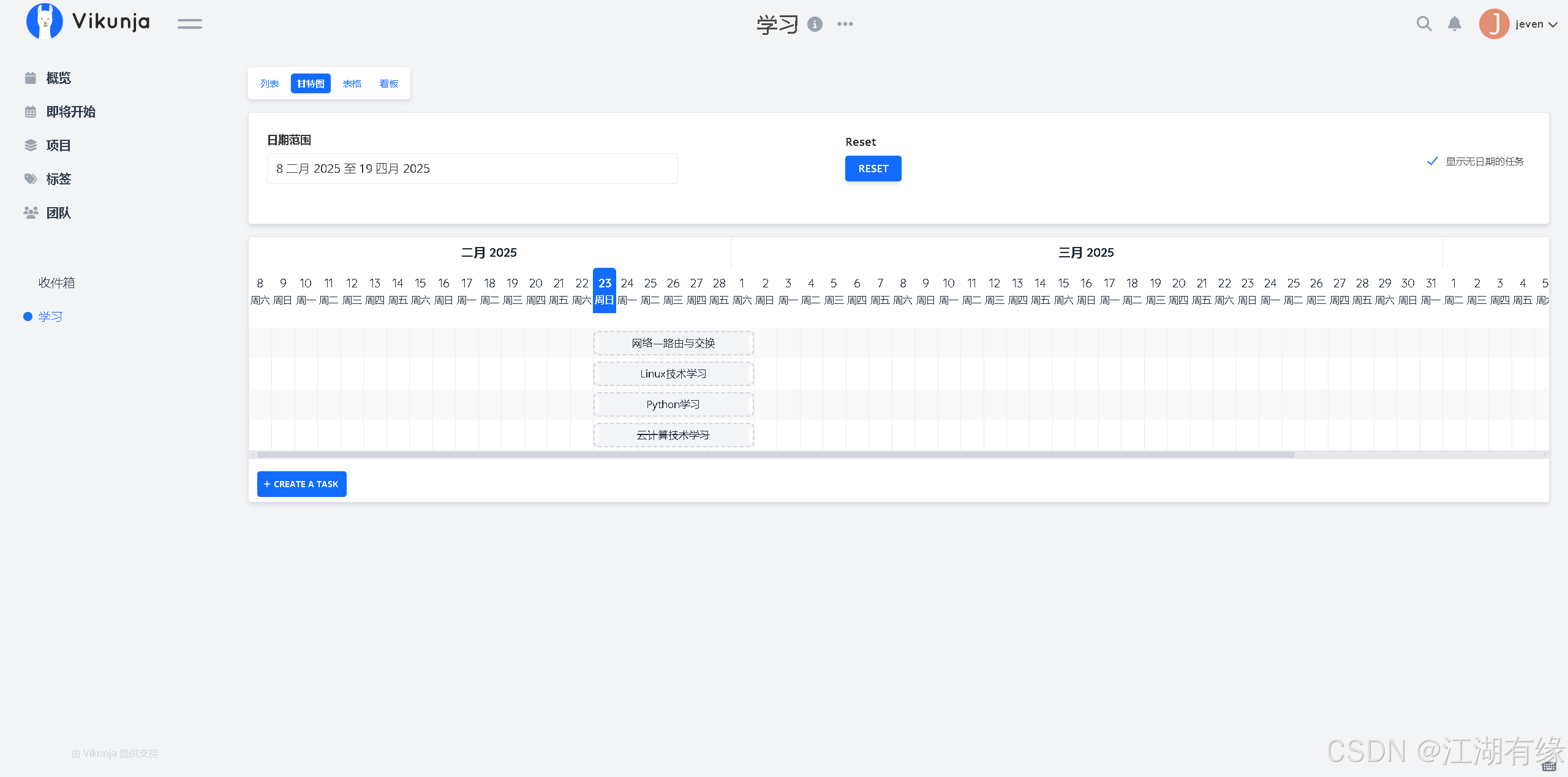Select the Linux技术学习 Gantt task bar
Image resolution: width=1568 pixels, height=777 pixels.
pos(673,374)
